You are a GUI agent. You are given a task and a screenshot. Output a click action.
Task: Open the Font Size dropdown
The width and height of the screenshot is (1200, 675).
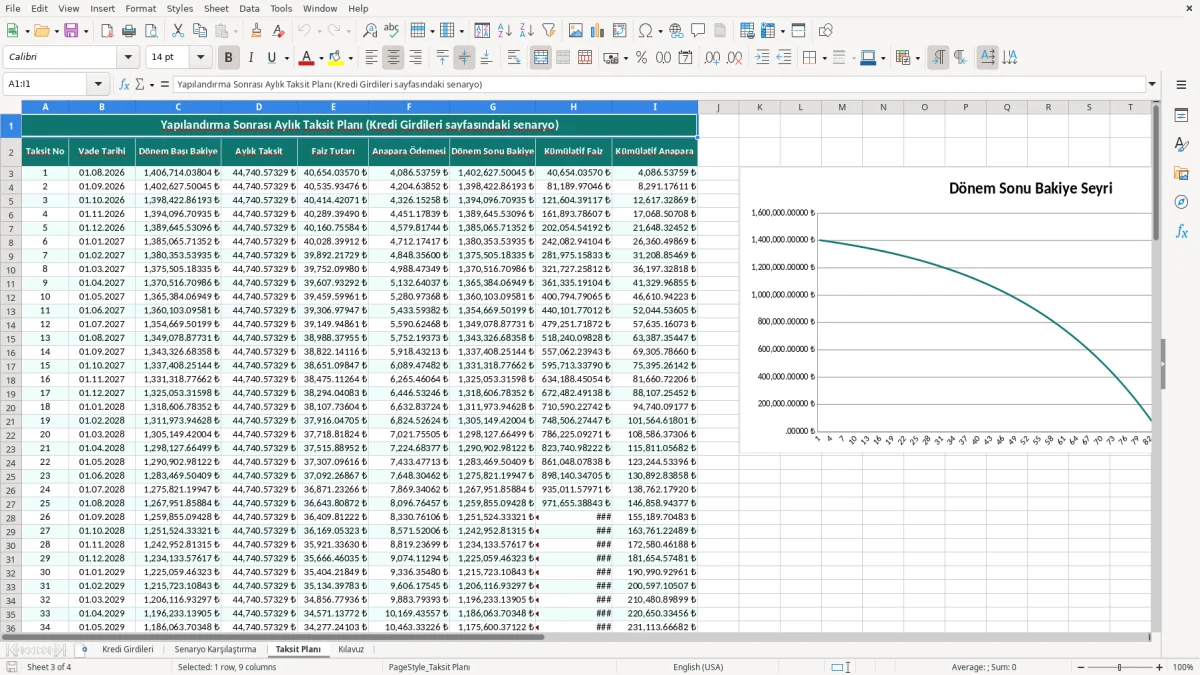(x=201, y=58)
